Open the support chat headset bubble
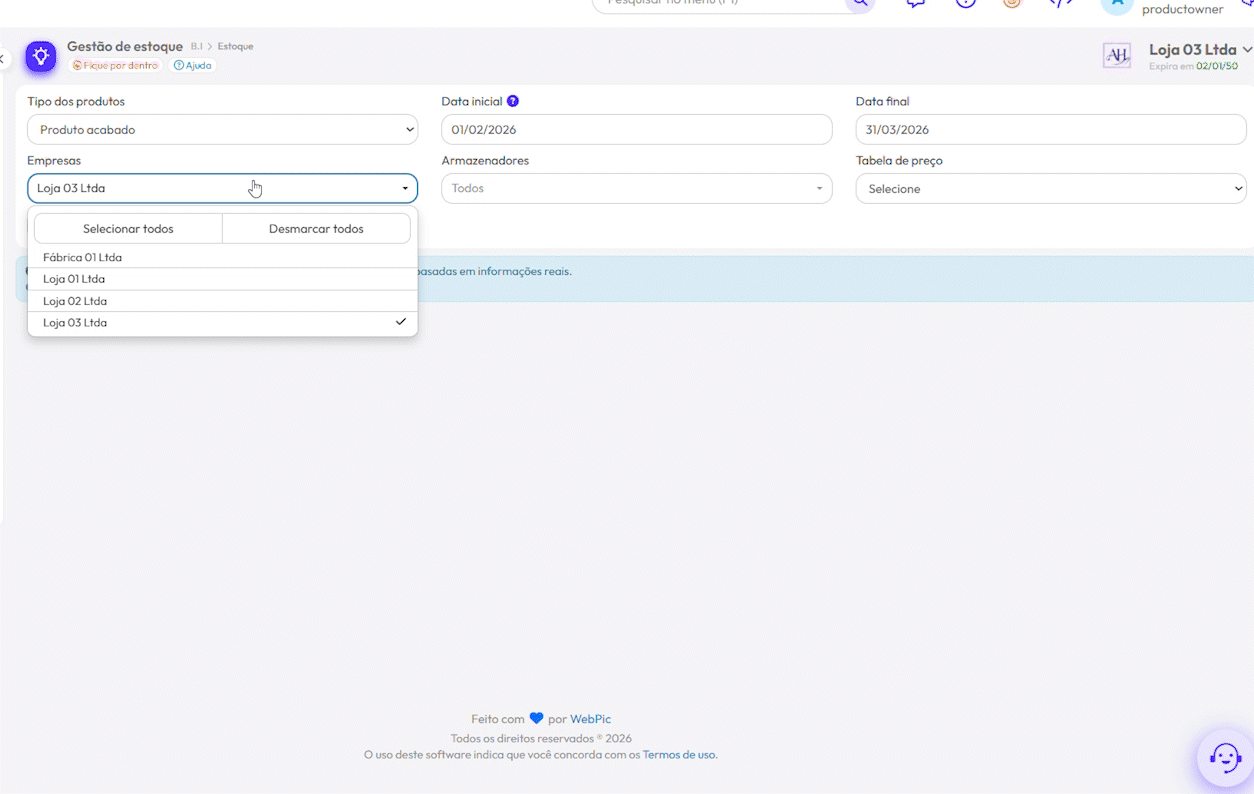 1225,756
